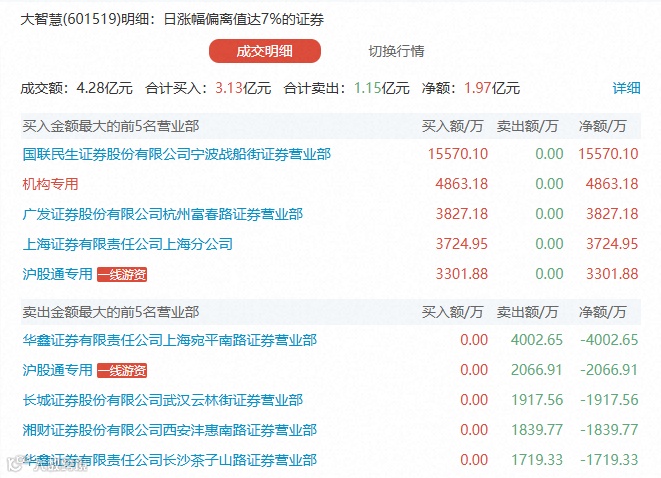Click the 卖出额/万 column in the sell table header
The height and width of the screenshot is (478, 661).
[x=527, y=312]
